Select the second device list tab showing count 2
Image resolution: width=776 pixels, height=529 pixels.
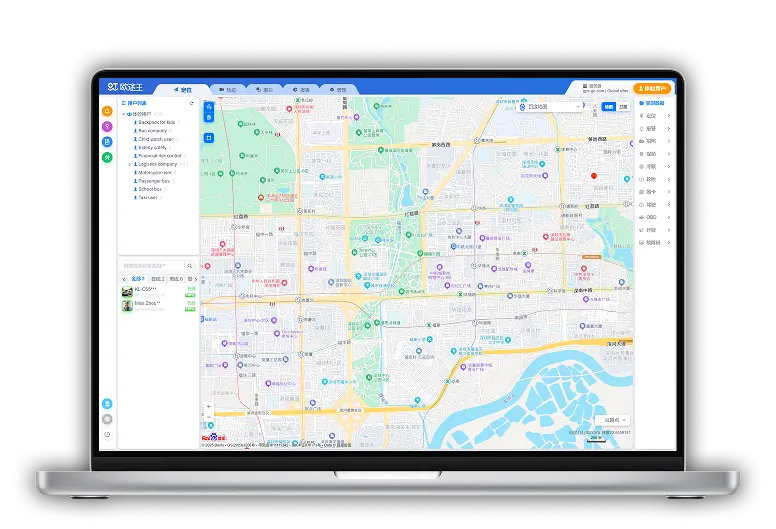pyautogui.click(x=157, y=279)
